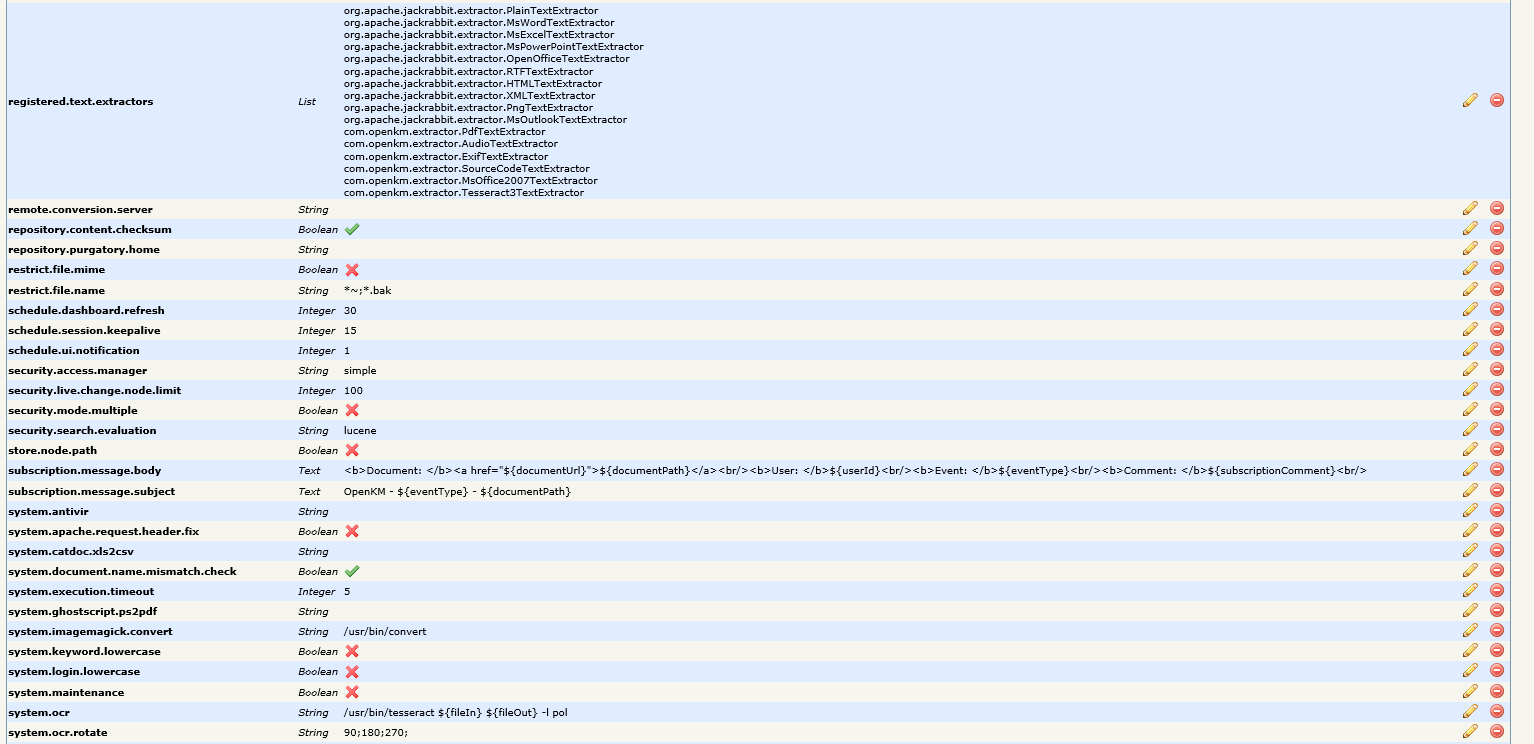The width and height of the screenshot is (1534, 744).
Task: Click the restrict.file.mime red cross
Action: point(352,270)
